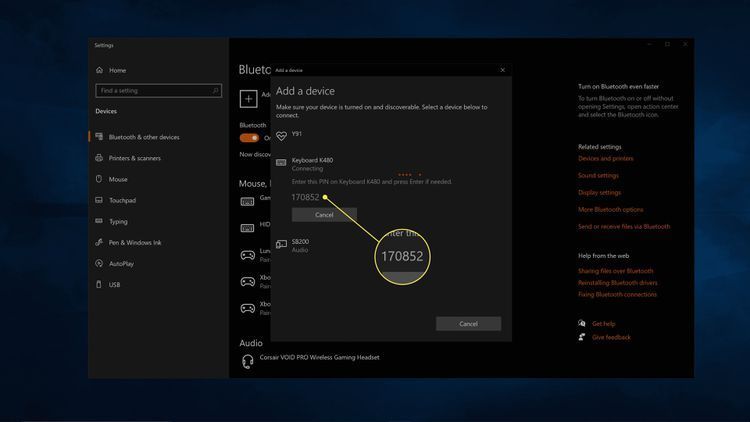Click Send or receive files via Bluetooth
Screen dimensions: 750x422
point(624,226)
